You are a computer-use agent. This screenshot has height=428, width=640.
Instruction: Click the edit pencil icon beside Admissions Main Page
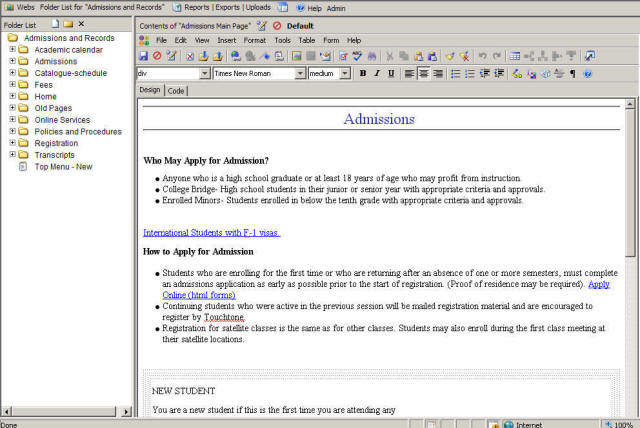pos(262,26)
